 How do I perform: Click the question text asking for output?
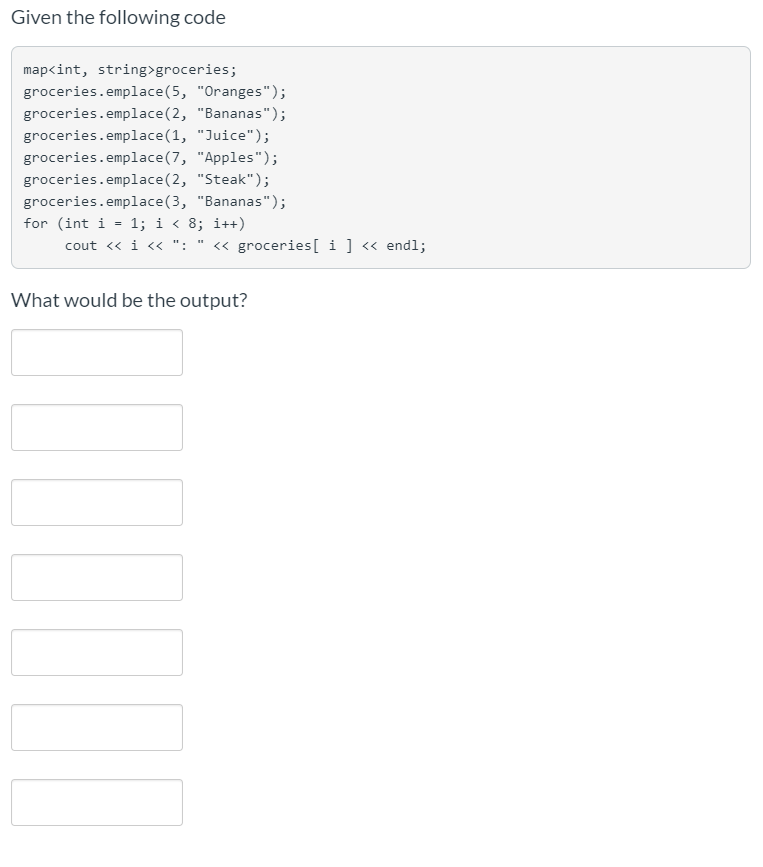point(128,300)
